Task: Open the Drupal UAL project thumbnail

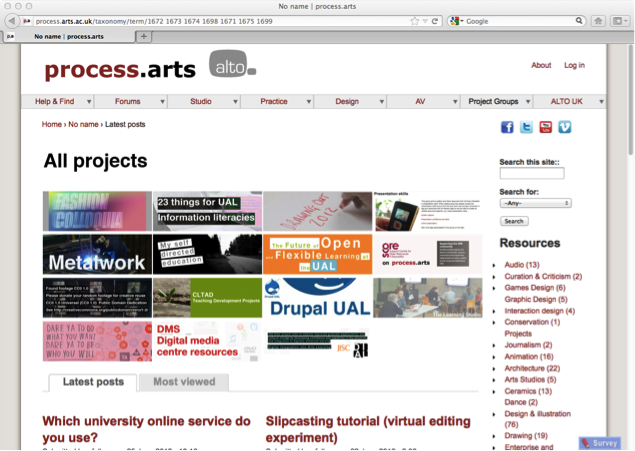Action: click(x=318, y=298)
